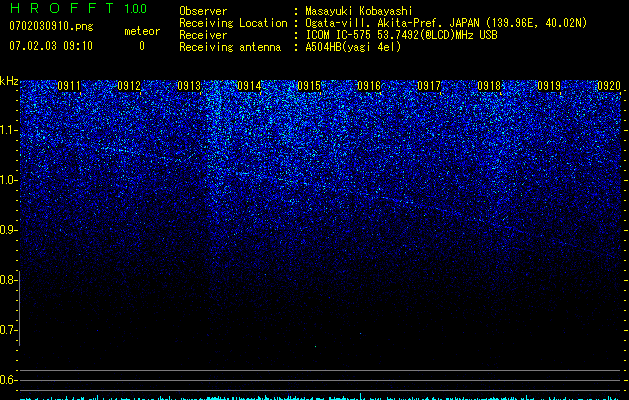Click the HROFFT program title
629x400 pixels.
click(x=62, y=8)
